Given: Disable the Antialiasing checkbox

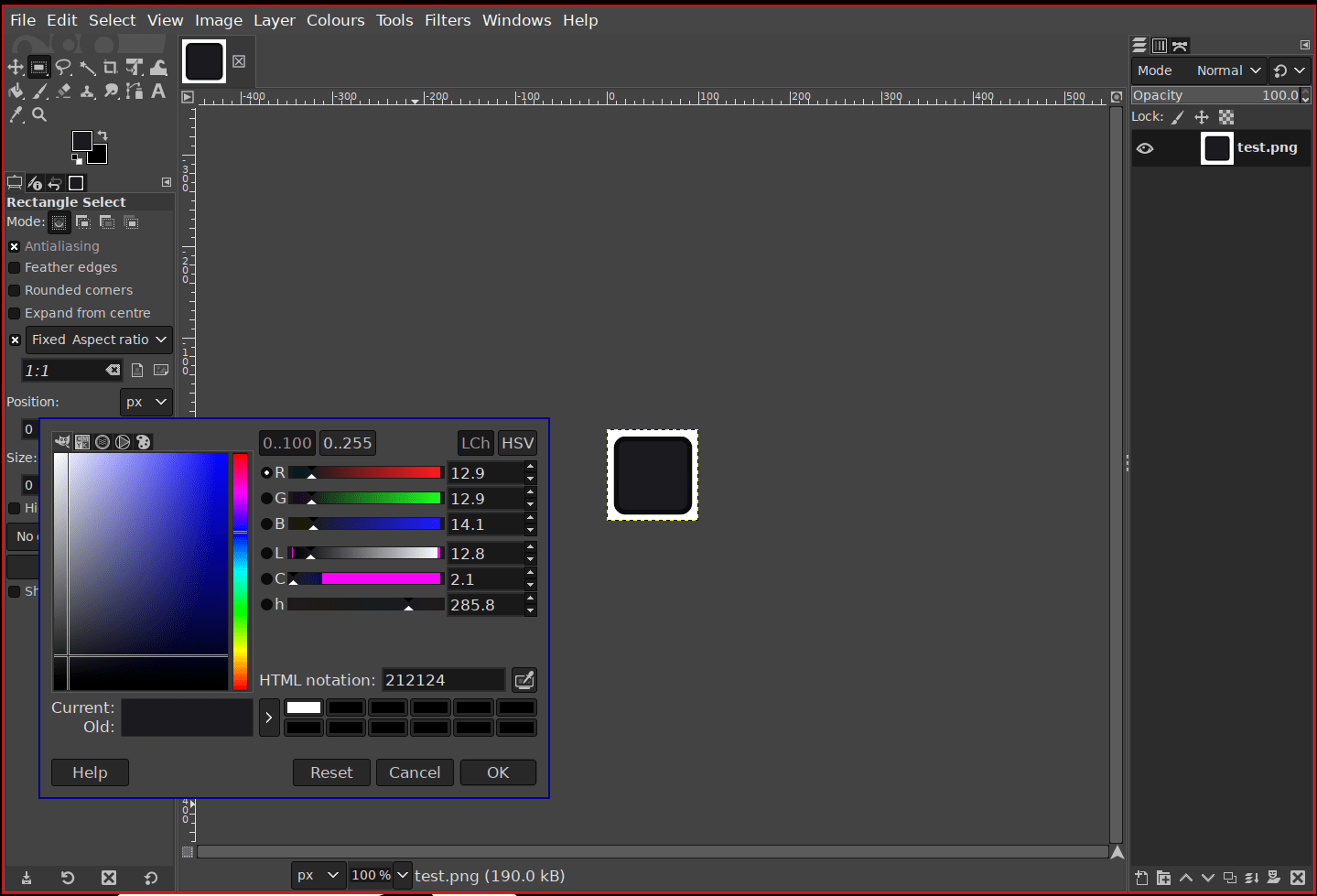Looking at the screenshot, I should pos(15,246).
